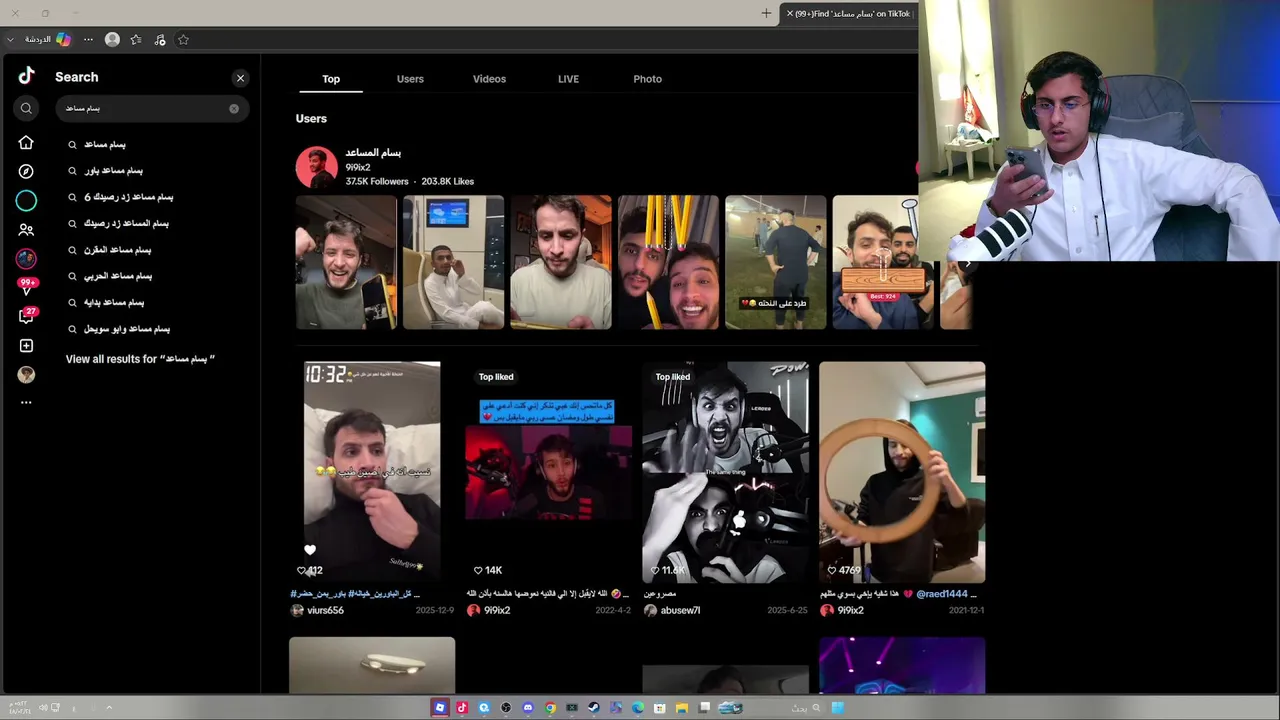Viewport: 1280px width, 720px height.
Task: Open بسام المساعد user profile picture
Action: pyautogui.click(x=316, y=167)
